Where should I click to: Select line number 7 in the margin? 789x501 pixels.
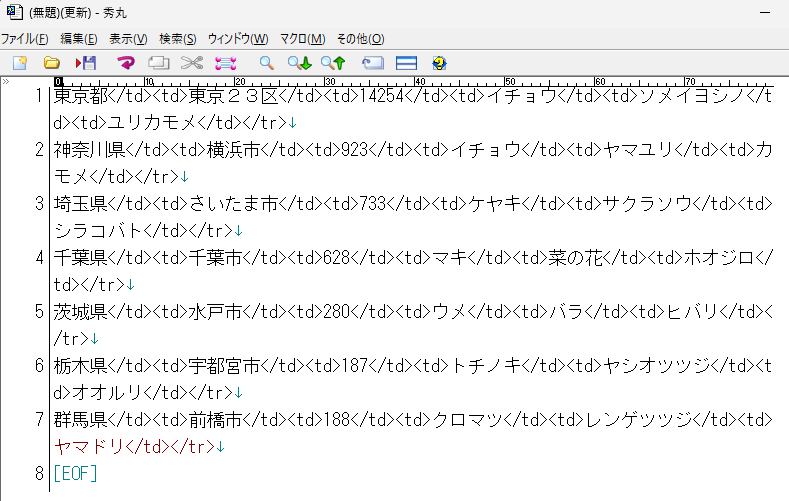coord(39,419)
